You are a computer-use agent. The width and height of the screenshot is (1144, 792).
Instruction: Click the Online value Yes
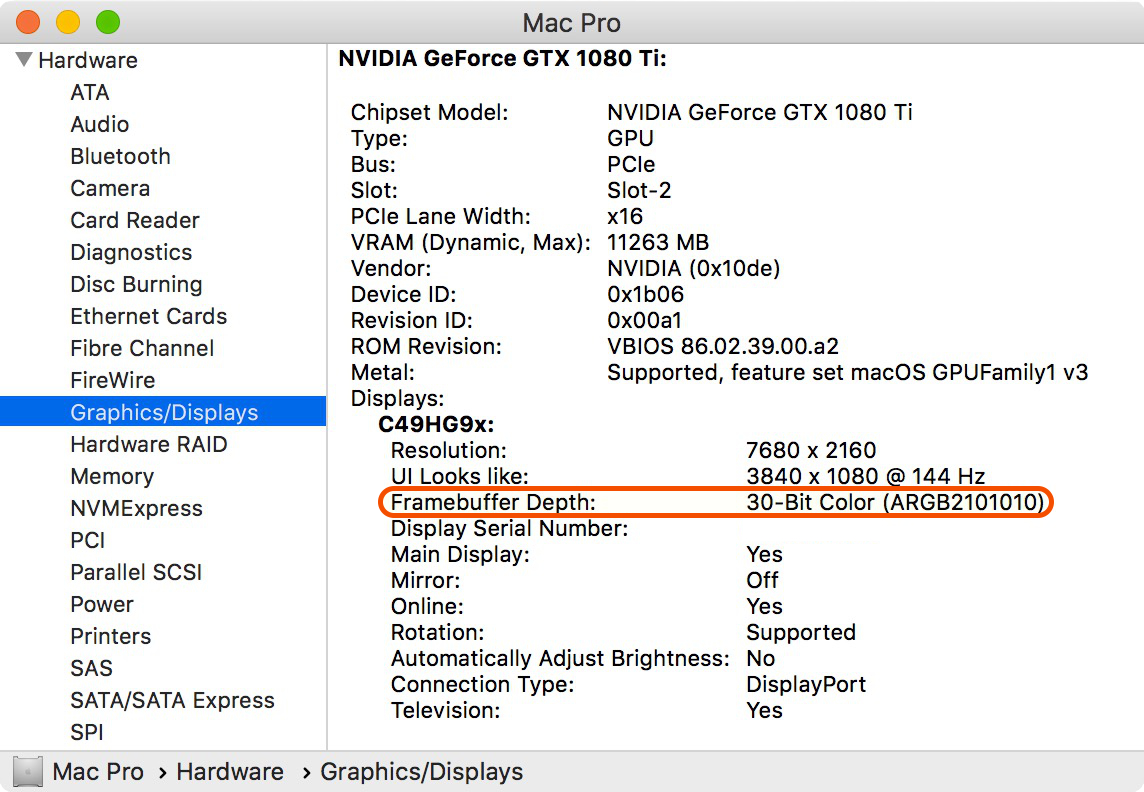point(765,607)
